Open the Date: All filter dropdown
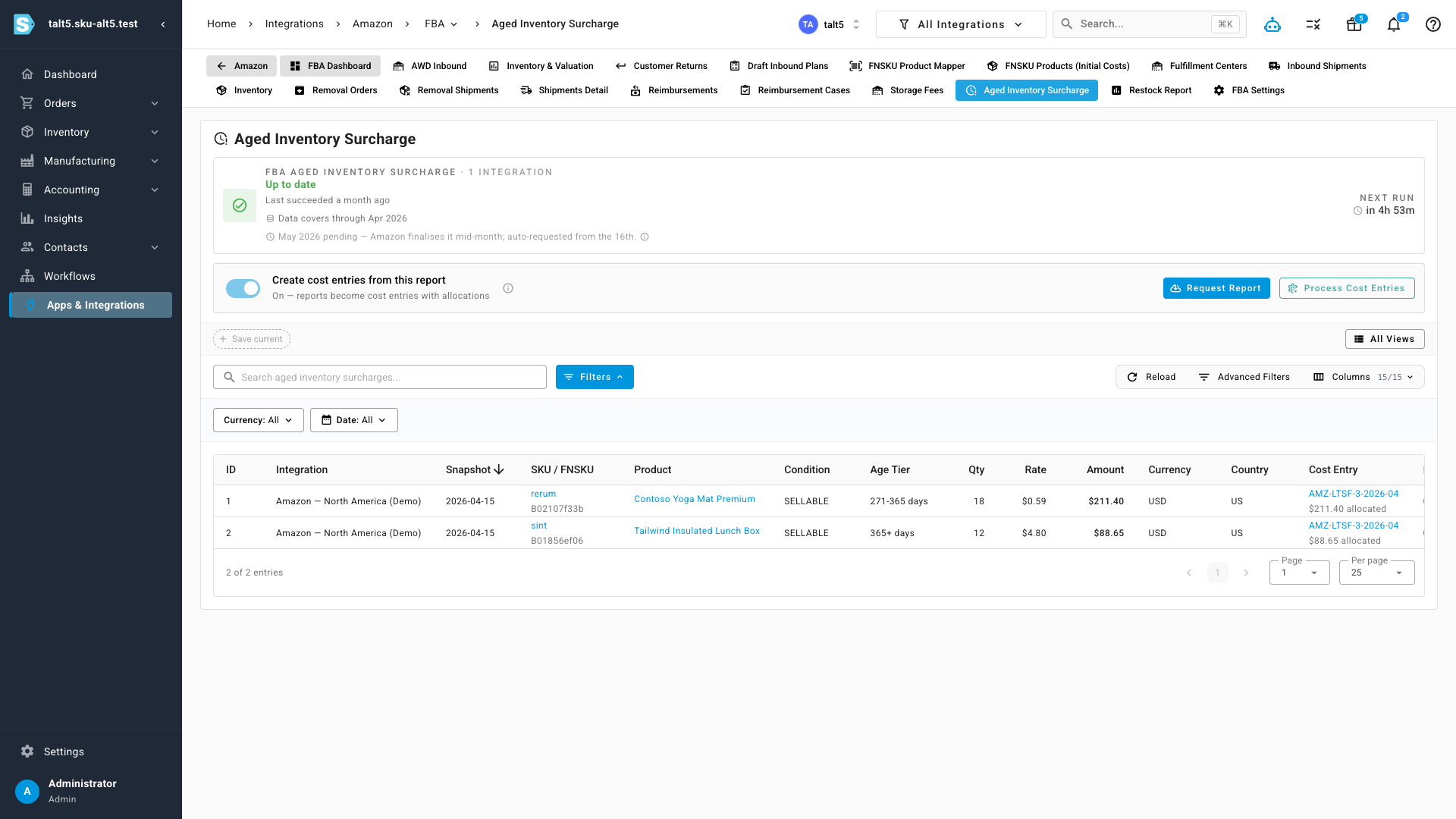 click(x=354, y=420)
